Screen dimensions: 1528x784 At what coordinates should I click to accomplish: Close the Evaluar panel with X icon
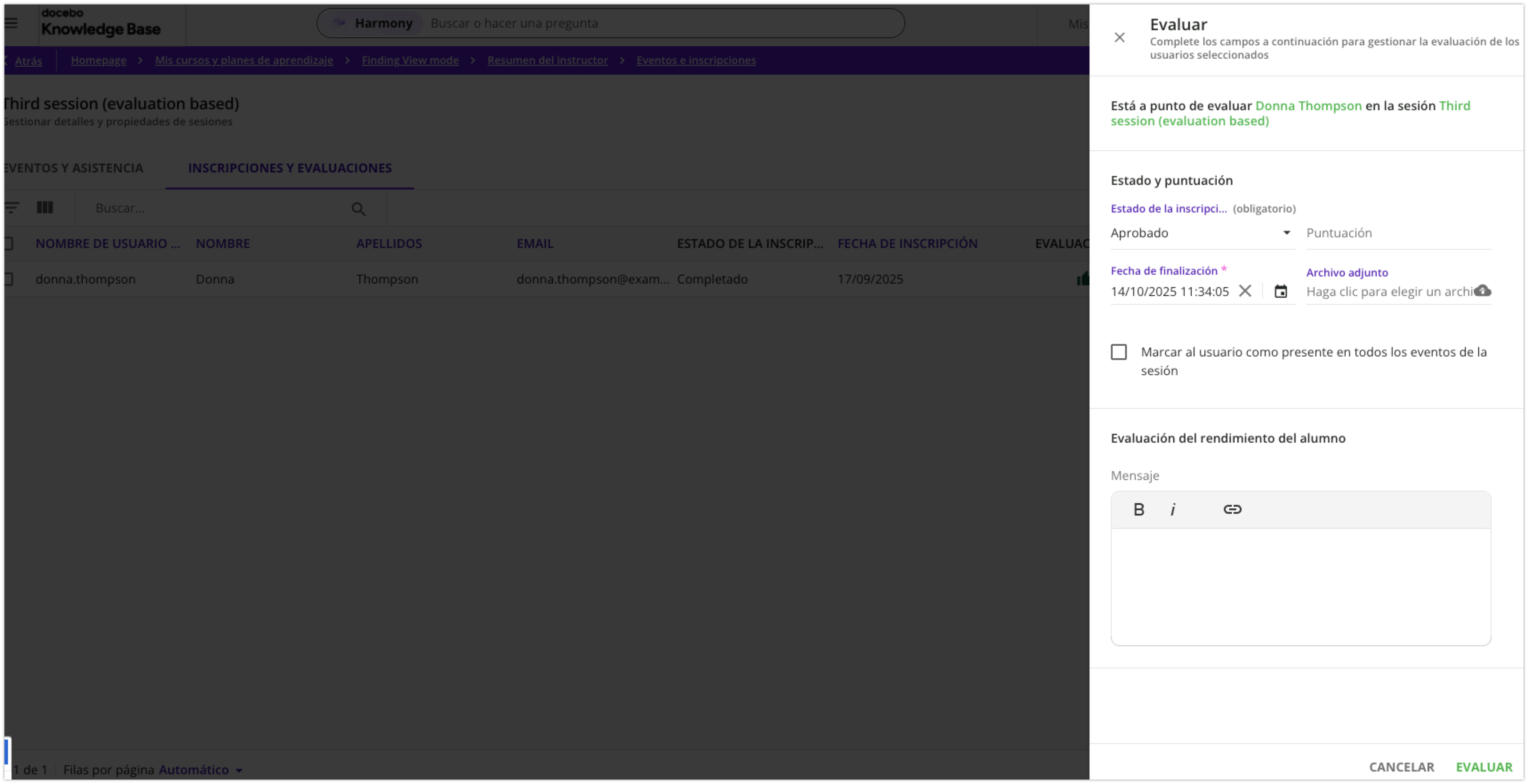(x=1119, y=37)
